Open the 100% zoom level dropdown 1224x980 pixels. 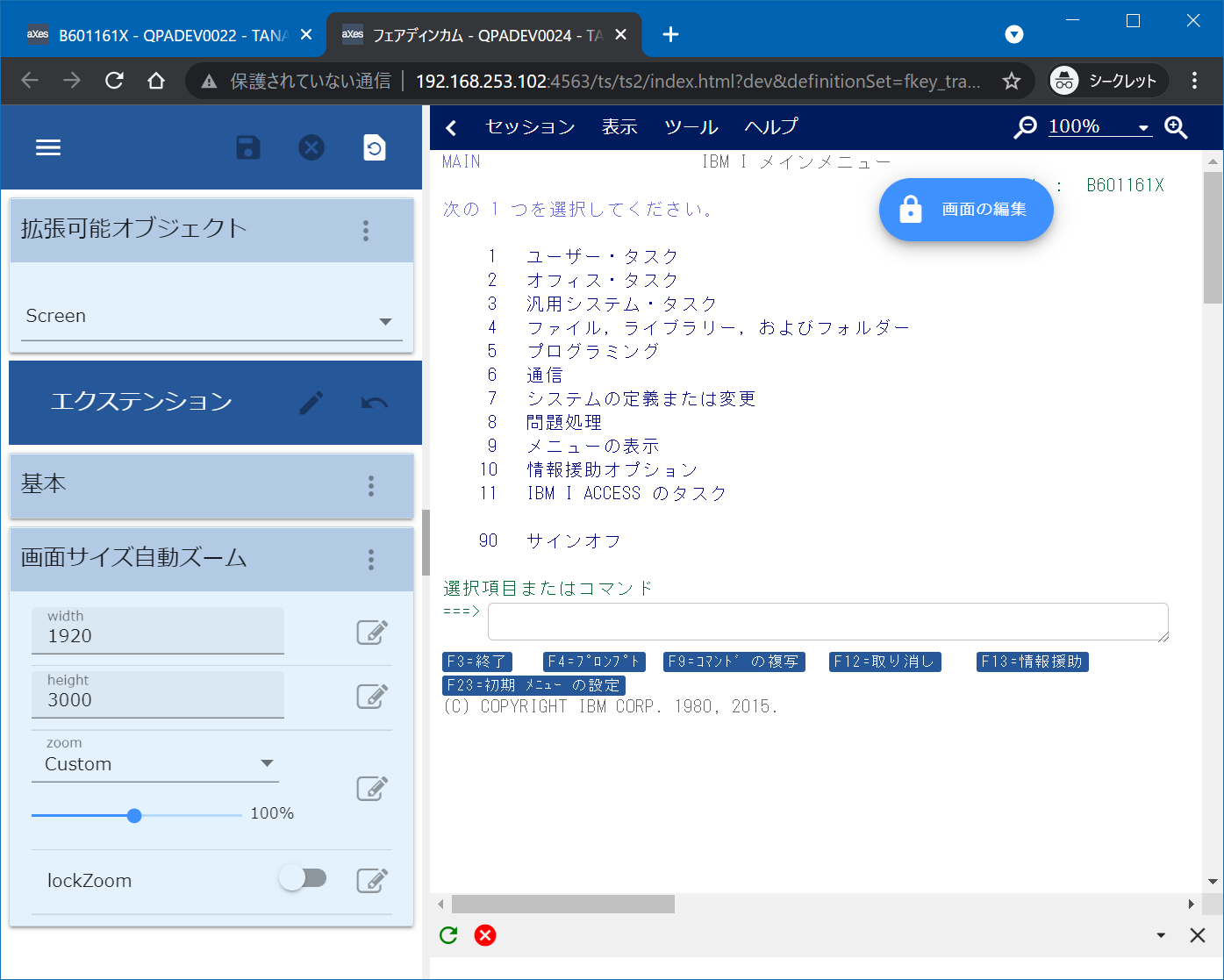click(x=1100, y=127)
